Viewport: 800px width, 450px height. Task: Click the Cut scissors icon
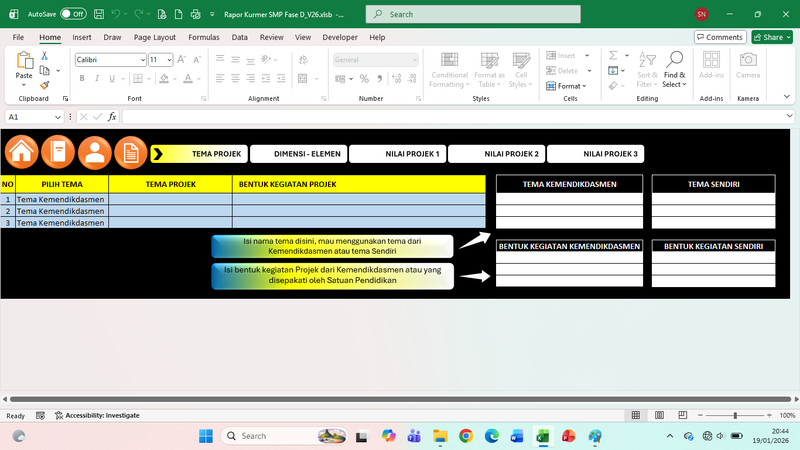pos(45,56)
